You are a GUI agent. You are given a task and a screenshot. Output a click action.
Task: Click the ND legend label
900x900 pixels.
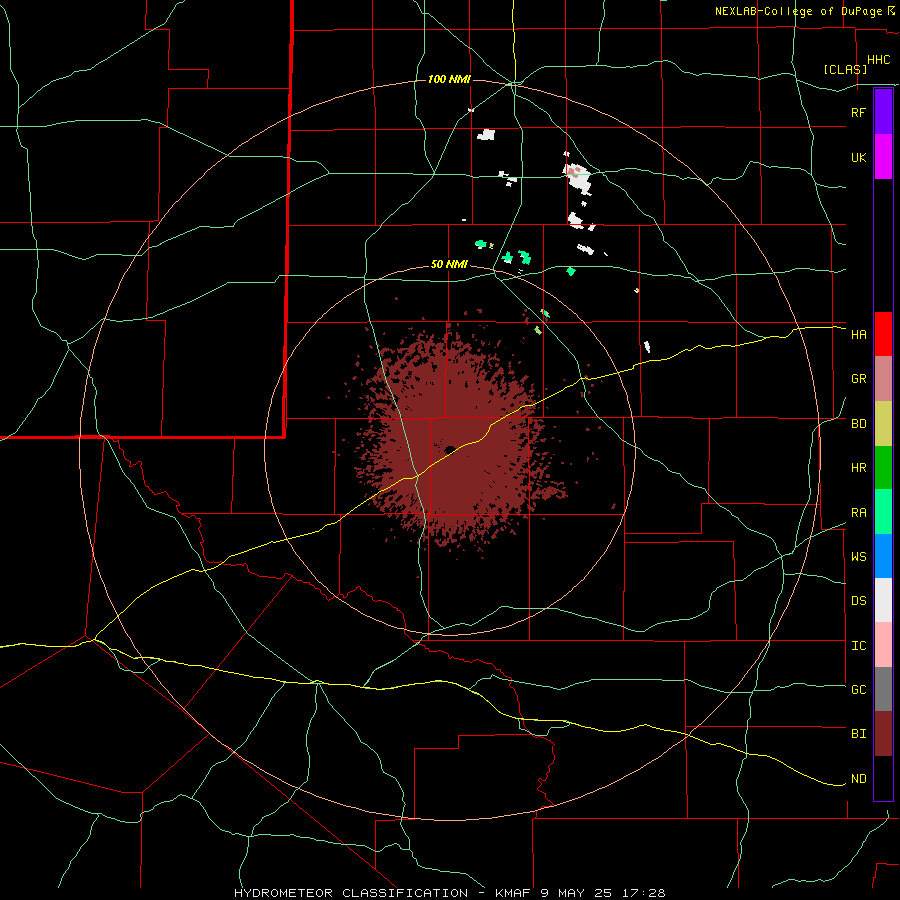click(858, 779)
